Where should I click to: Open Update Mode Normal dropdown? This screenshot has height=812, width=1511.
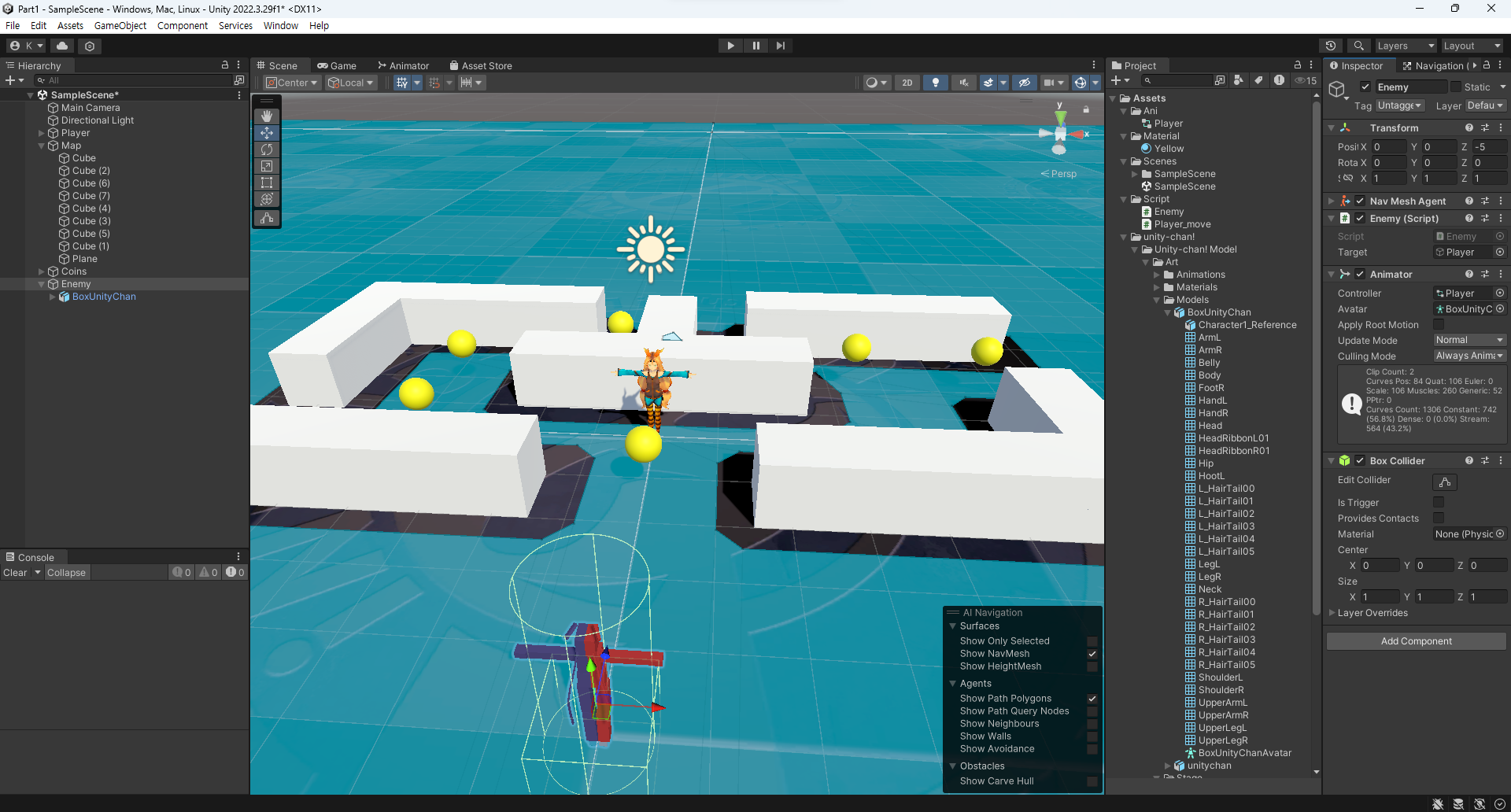pyautogui.click(x=1470, y=340)
